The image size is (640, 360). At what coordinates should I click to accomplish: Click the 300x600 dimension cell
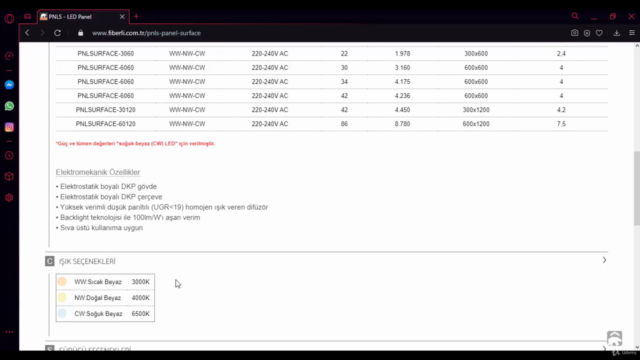click(x=476, y=53)
